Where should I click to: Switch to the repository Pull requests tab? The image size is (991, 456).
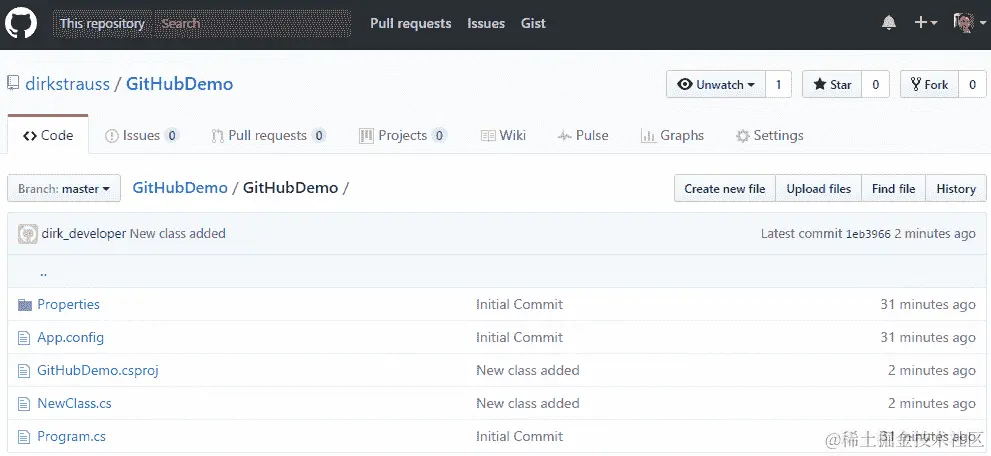click(269, 135)
